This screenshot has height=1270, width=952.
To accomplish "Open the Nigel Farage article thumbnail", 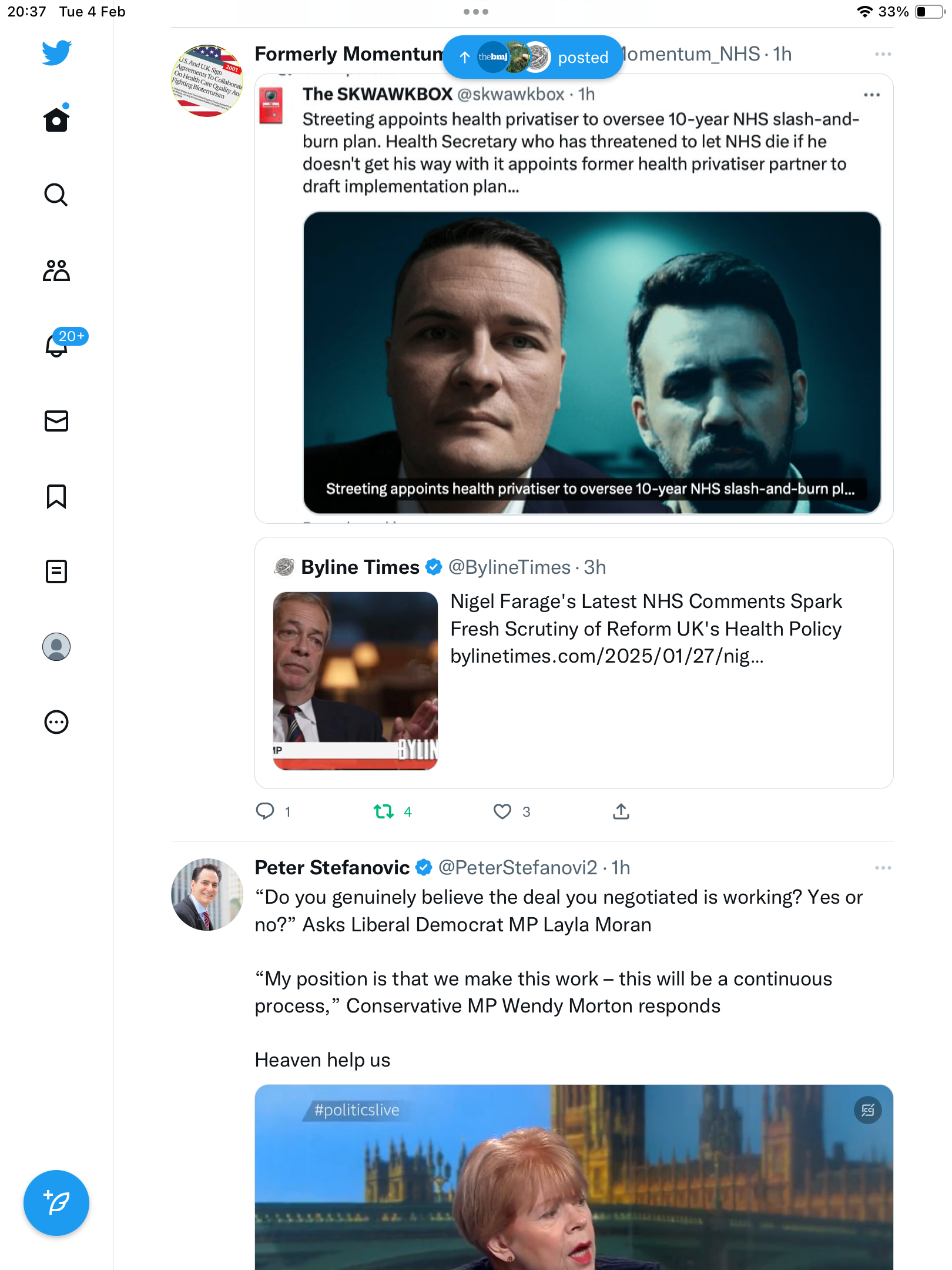I will click(356, 681).
